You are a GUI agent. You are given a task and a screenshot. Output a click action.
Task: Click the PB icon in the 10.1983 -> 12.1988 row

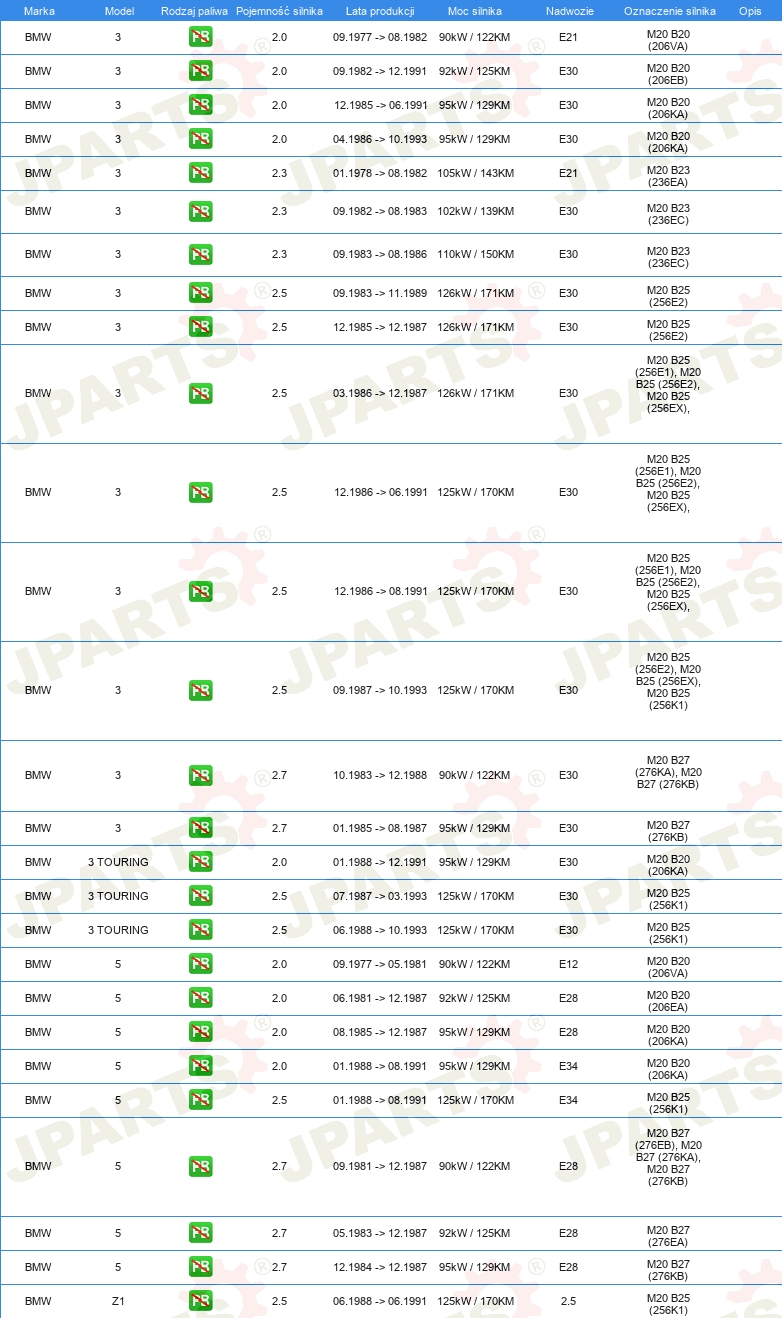tap(200, 775)
